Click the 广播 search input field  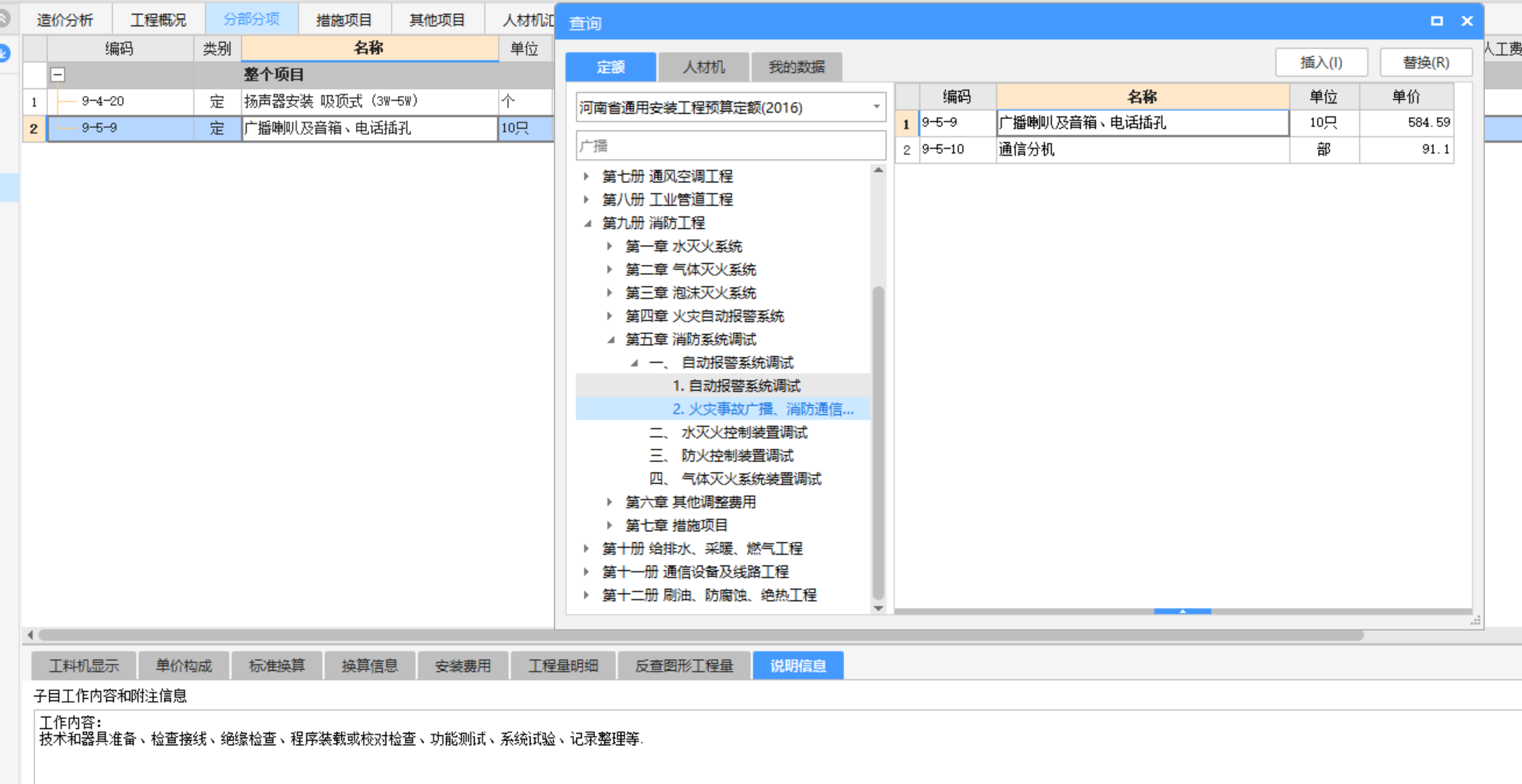731,146
